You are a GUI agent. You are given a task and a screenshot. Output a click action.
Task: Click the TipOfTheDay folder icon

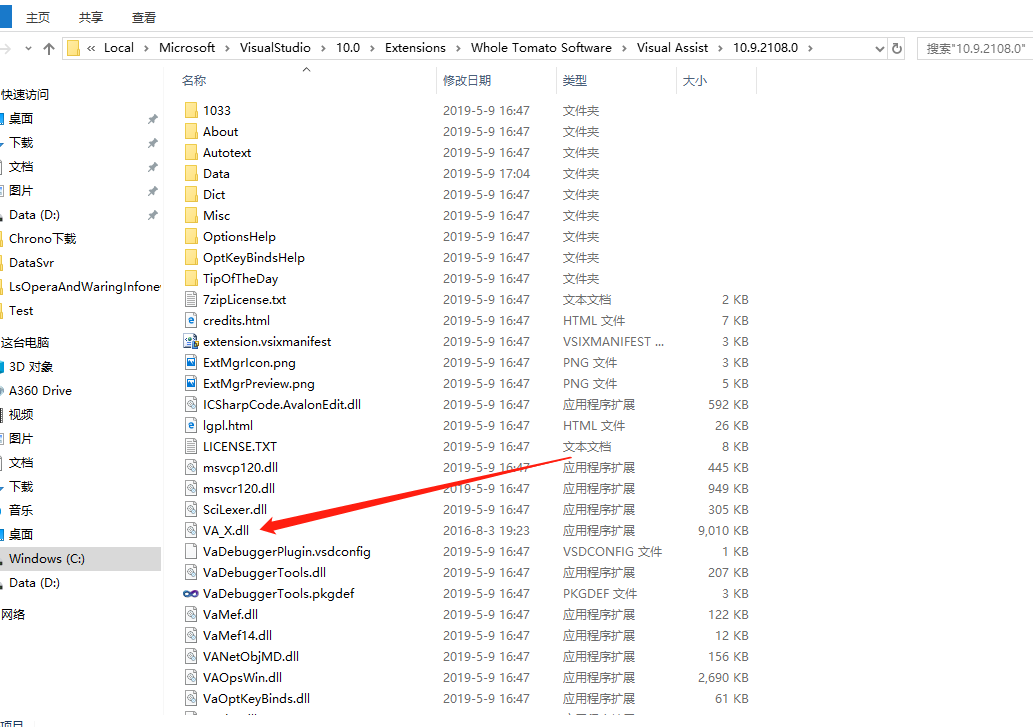(192, 279)
